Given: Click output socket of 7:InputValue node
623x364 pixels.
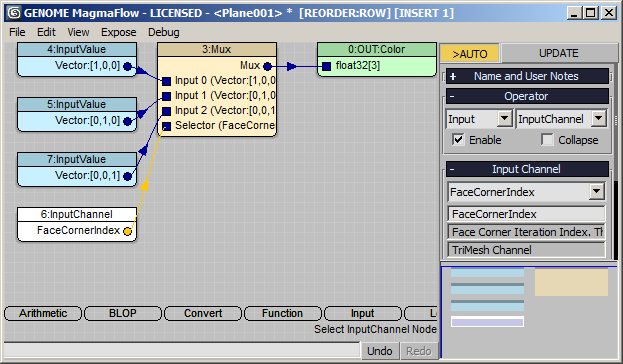Looking at the screenshot, I should (128, 176).
